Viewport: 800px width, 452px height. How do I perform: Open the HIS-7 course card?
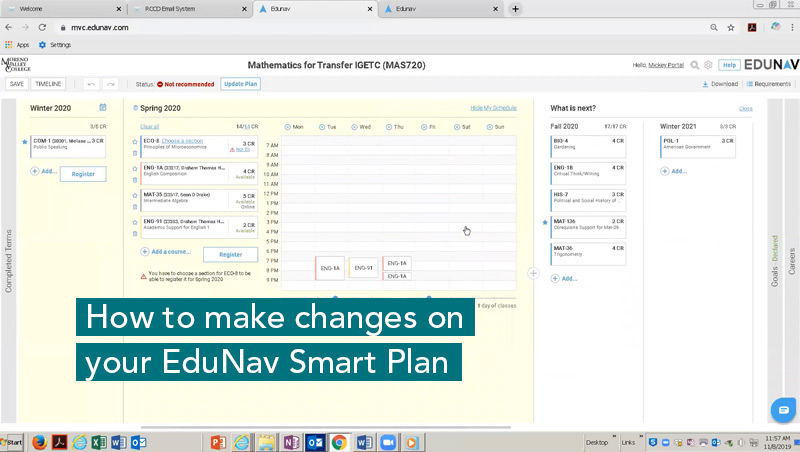(588, 200)
